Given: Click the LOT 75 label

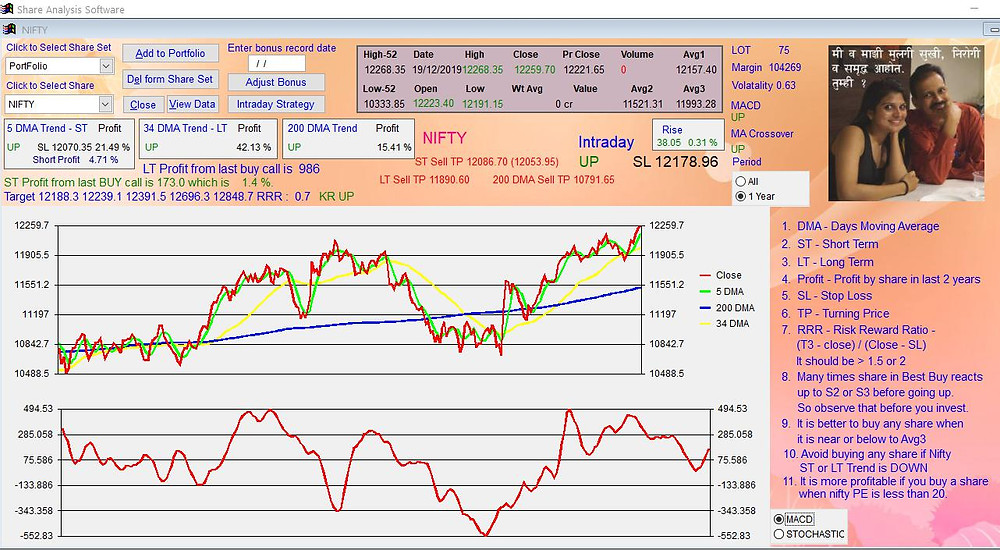Looking at the screenshot, I should pos(760,50).
